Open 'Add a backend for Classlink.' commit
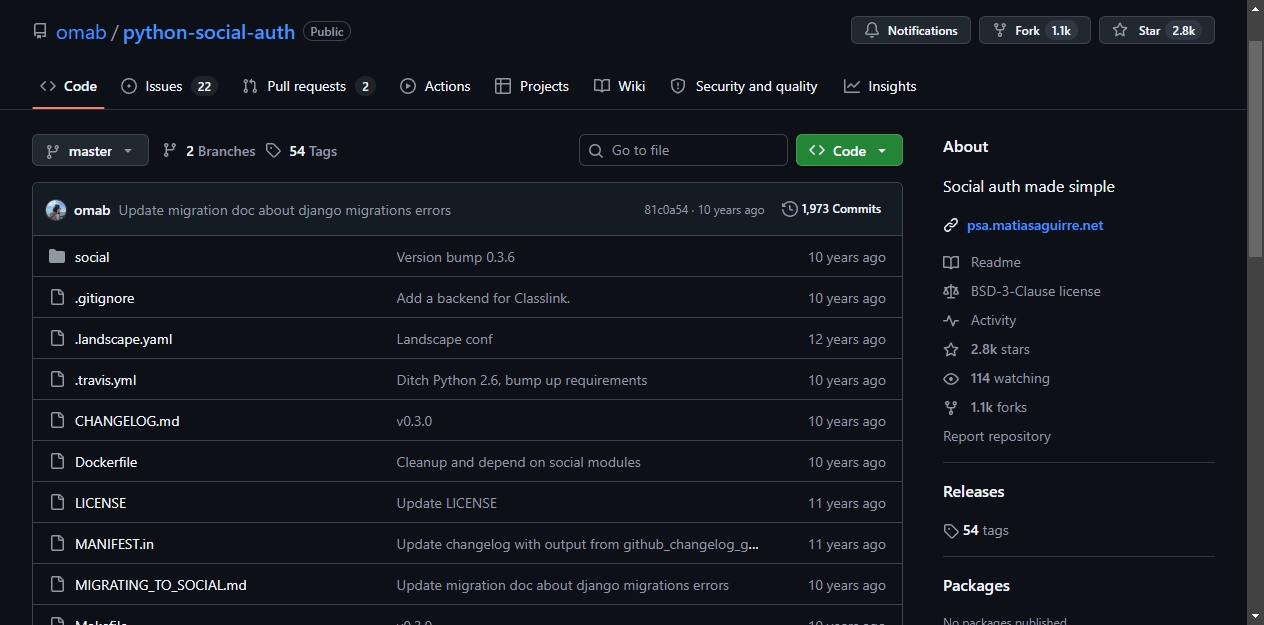 483,298
